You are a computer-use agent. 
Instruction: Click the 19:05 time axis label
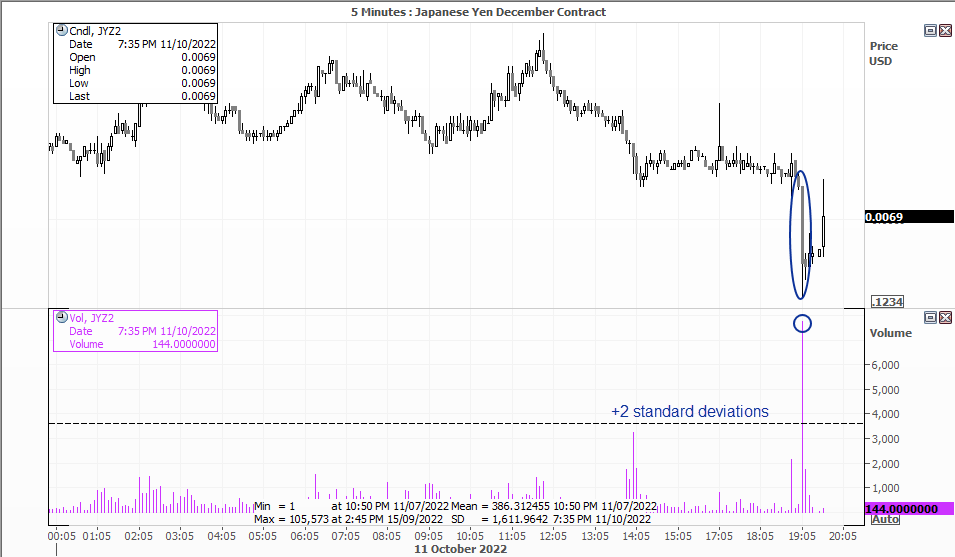click(x=802, y=536)
